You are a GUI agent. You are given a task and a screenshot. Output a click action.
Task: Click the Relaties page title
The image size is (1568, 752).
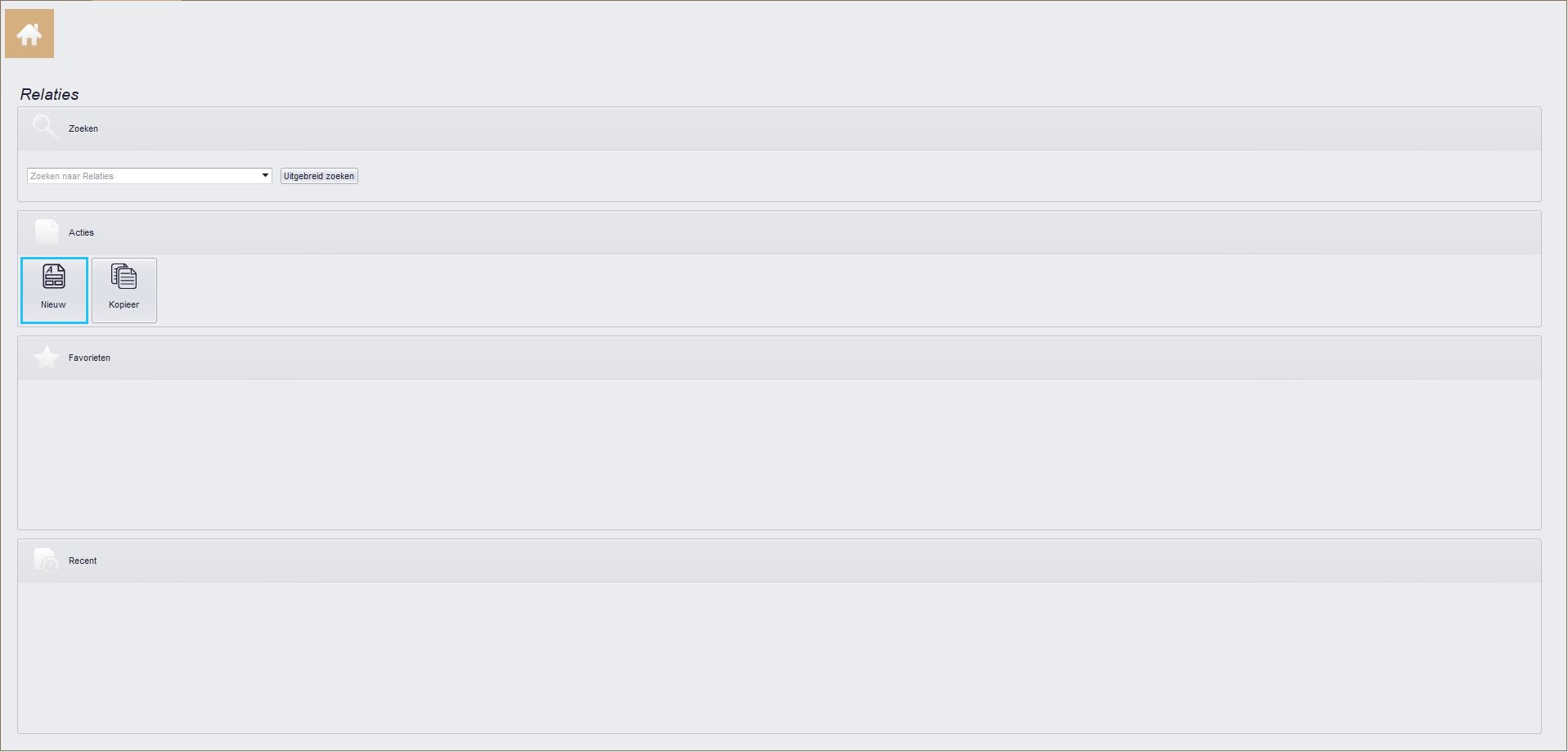coord(50,94)
